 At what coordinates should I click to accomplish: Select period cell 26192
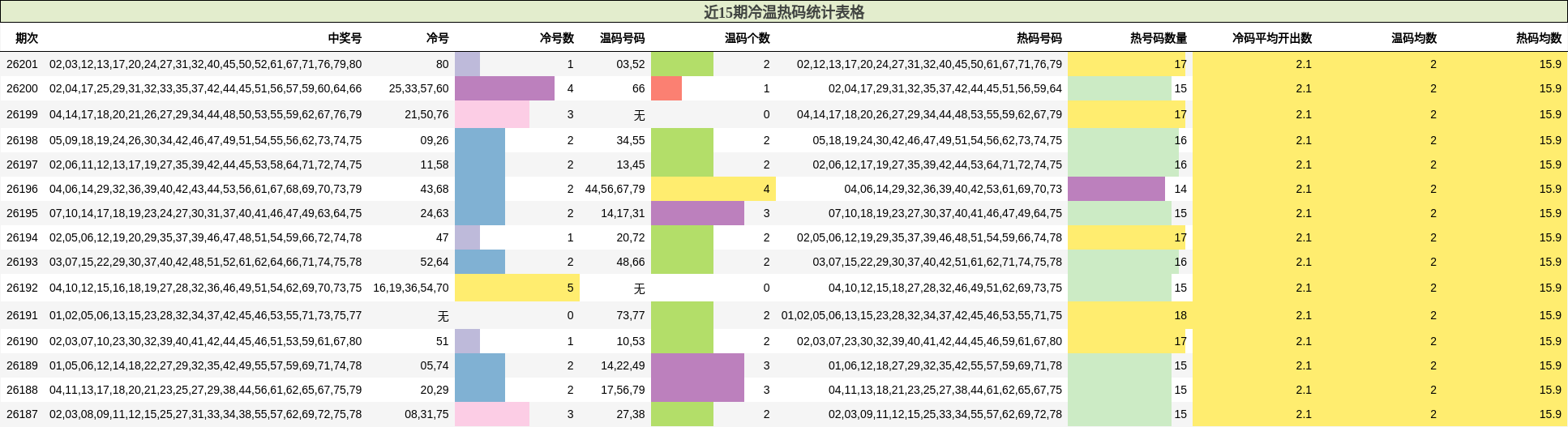(22, 288)
